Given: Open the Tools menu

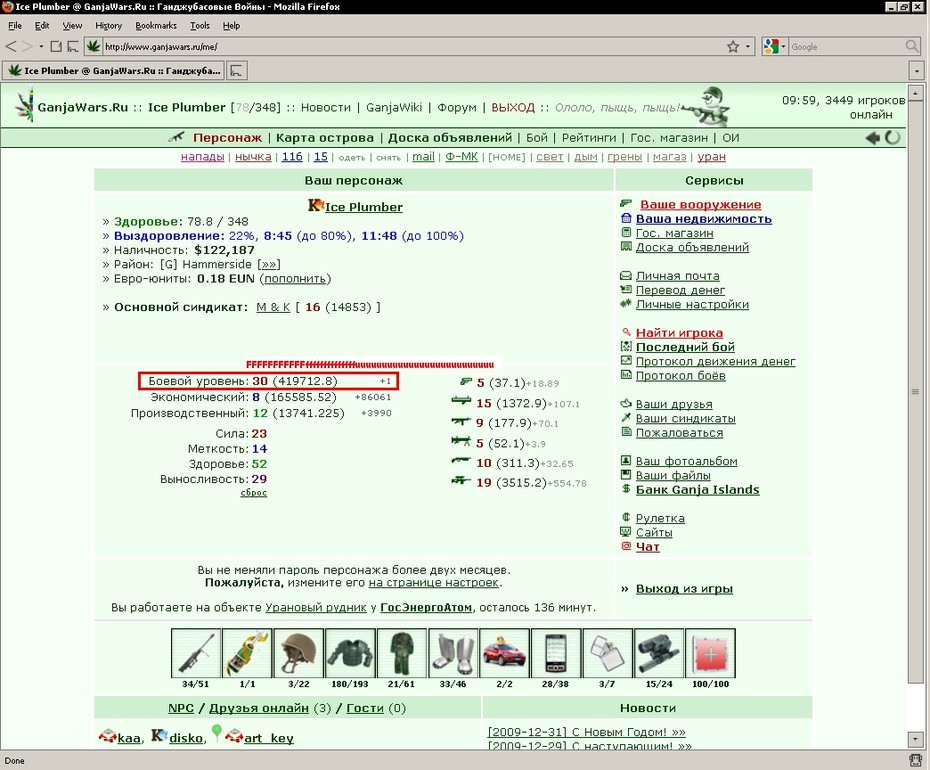Looking at the screenshot, I should point(200,26).
